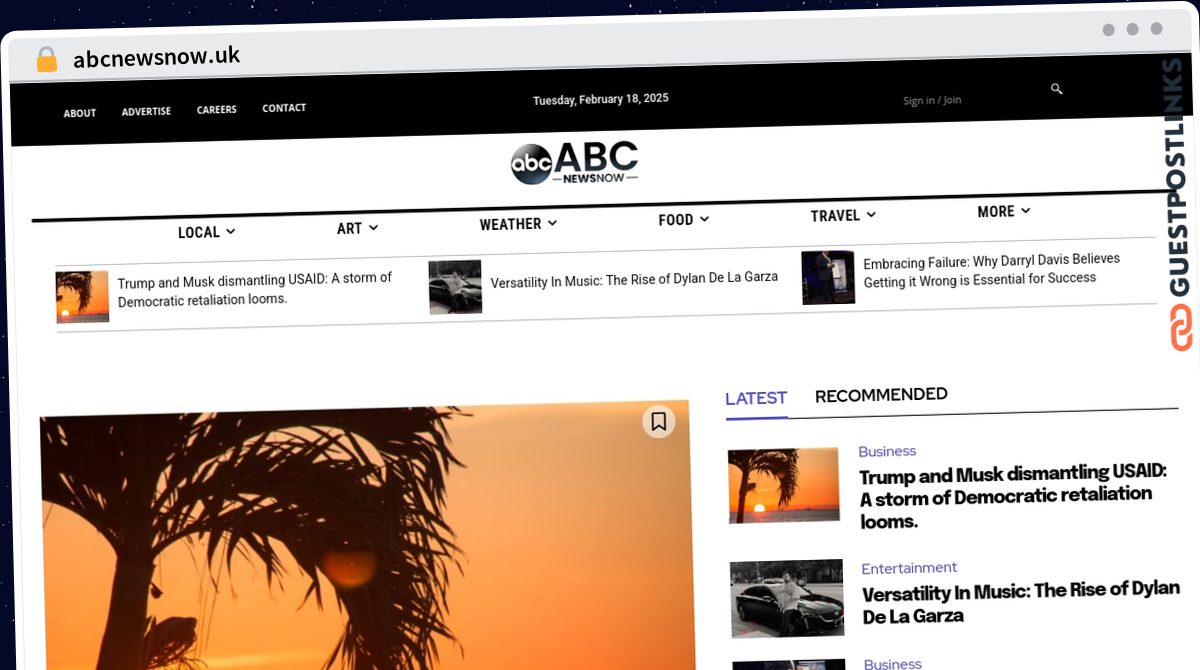Open the MORE dropdown menu
Screen dimensions: 1200x670
pos(1002,211)
